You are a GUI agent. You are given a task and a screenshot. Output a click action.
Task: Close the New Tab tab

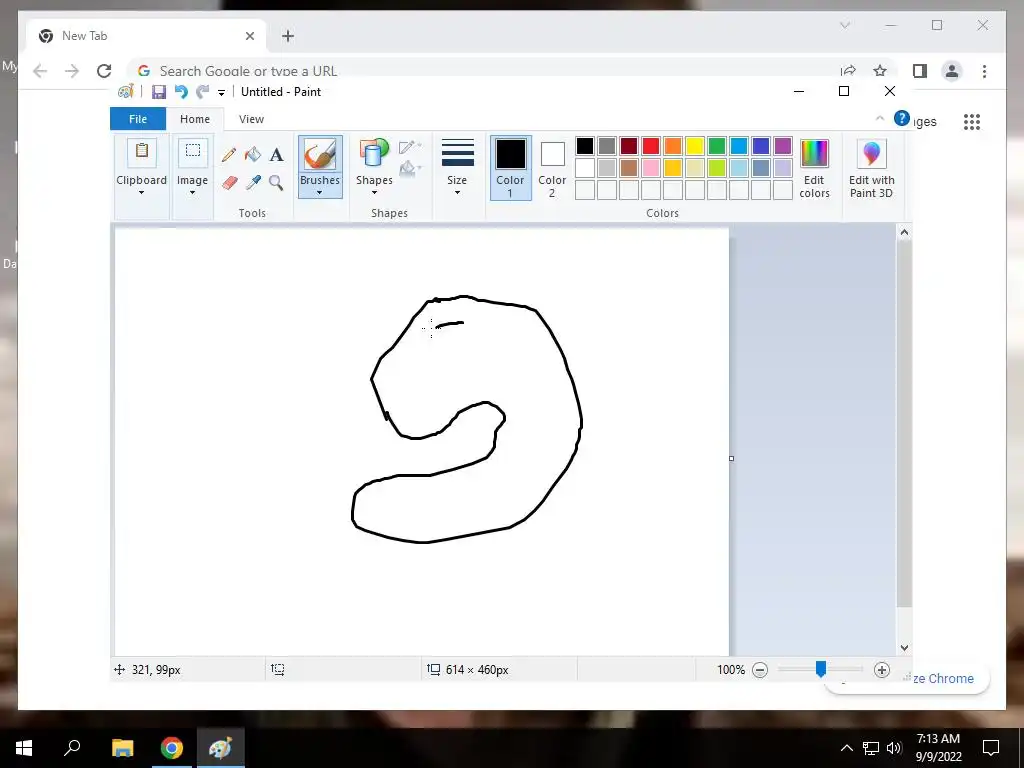click(x=249, y=36)
